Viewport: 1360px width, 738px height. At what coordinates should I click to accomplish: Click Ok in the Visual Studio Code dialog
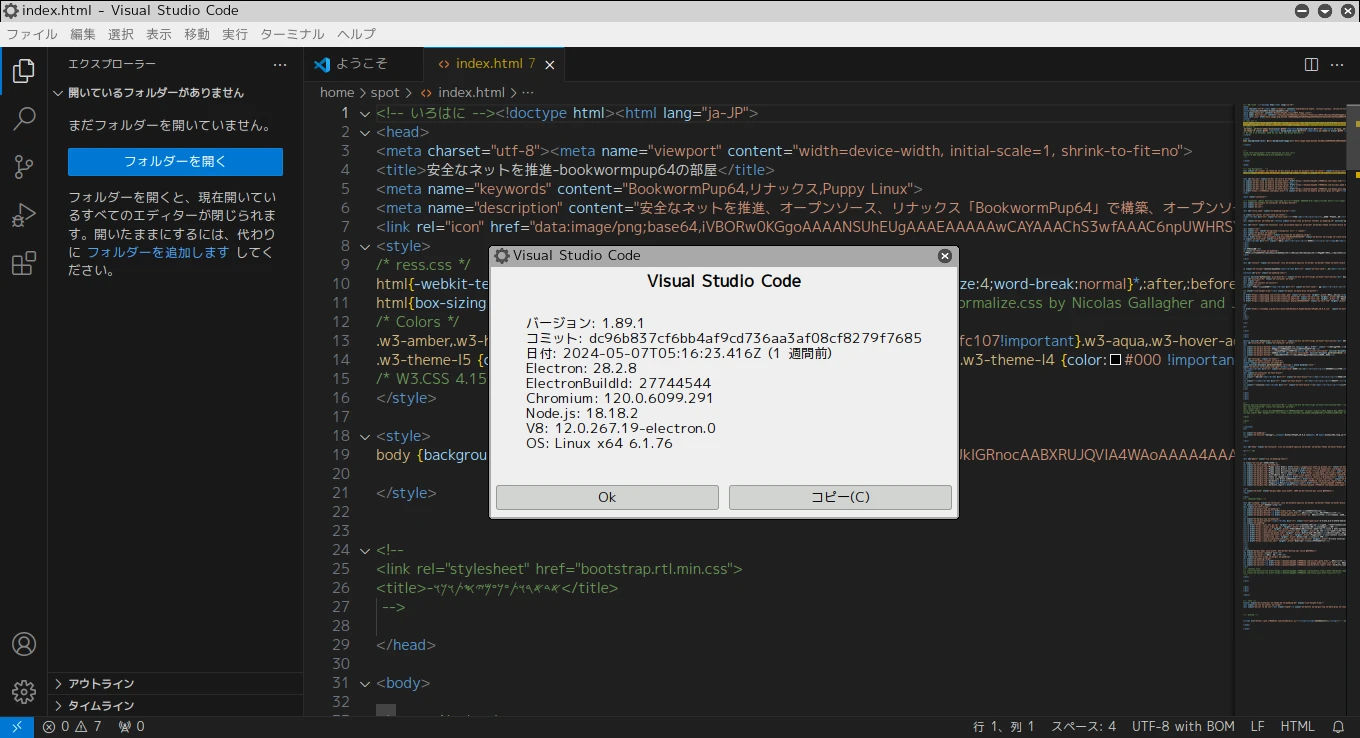[606, 497]
